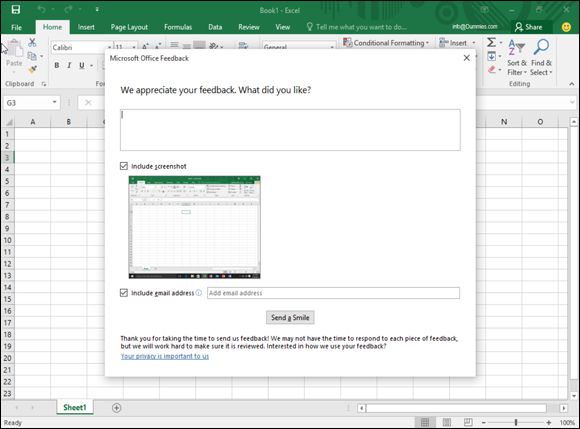
Task: Click the smiley feedback icon
Action: click(x=566, y=27)
